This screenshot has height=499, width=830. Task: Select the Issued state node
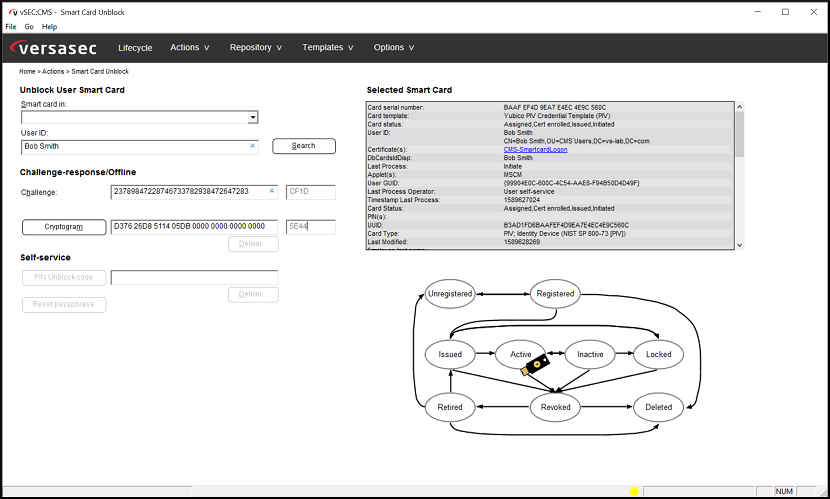pyautogui.click(x=450, y=354)
